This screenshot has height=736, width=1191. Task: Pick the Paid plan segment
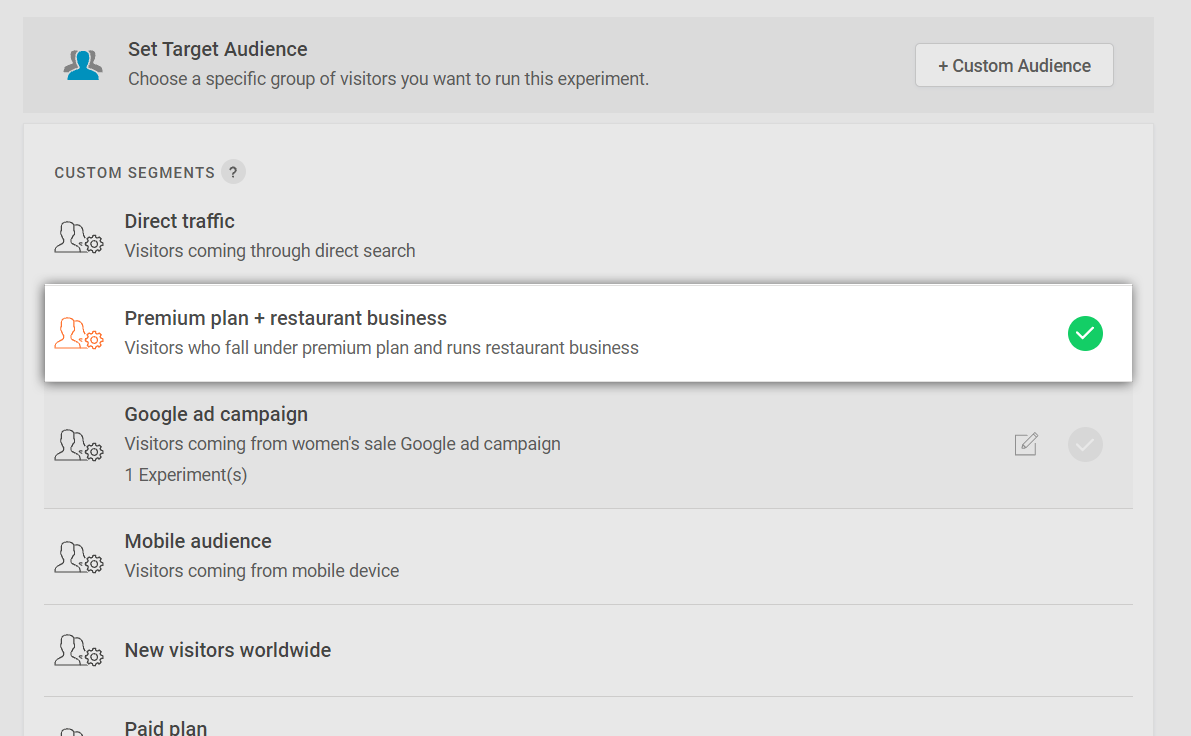(166, 727)
